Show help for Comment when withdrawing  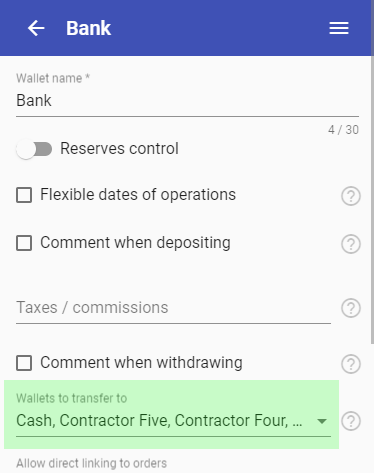pos(351,364)
